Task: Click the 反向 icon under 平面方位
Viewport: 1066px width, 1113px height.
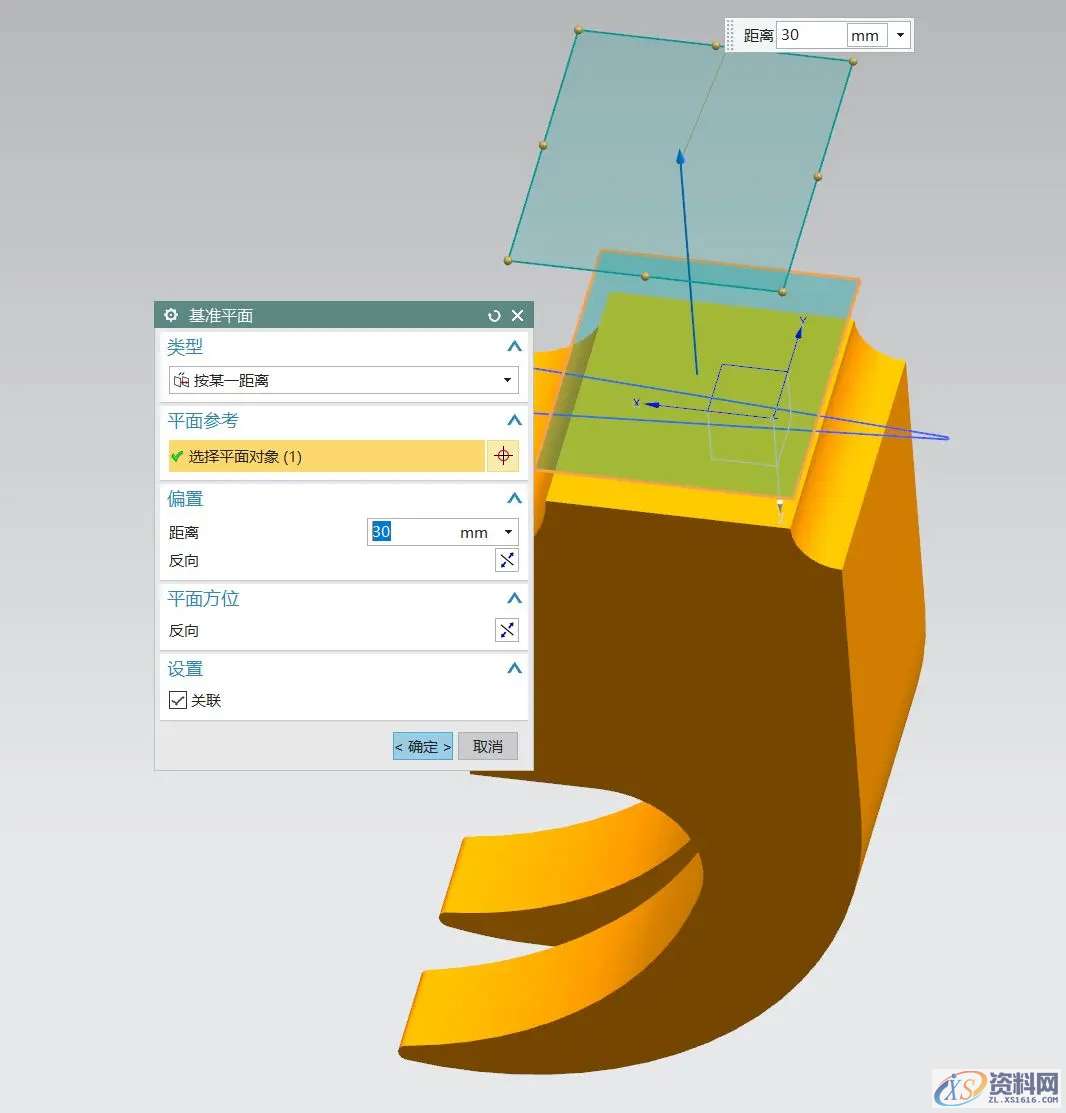Action: click(x=507, y=630)
